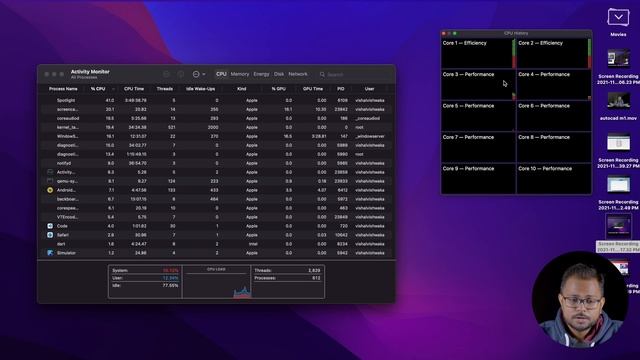Select the qemu process row icon
The image size is (640, 360).
[x=50, y=181]
